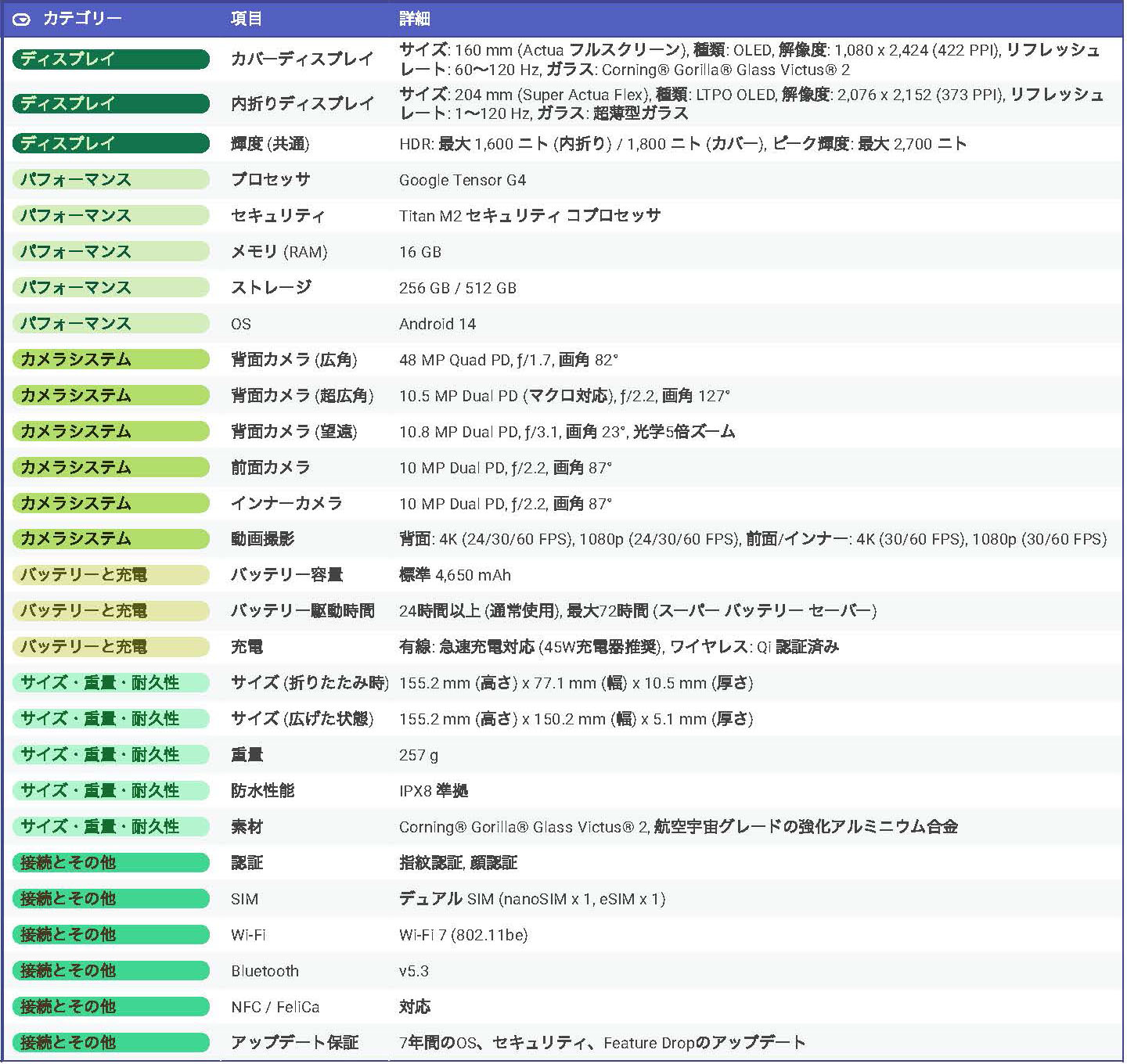Image resolution: width=1127 pixels, height=1064 pixels.
Task: Click the 10.5 mm (厚さ) folded size detail
Action: tap(576, 683)
